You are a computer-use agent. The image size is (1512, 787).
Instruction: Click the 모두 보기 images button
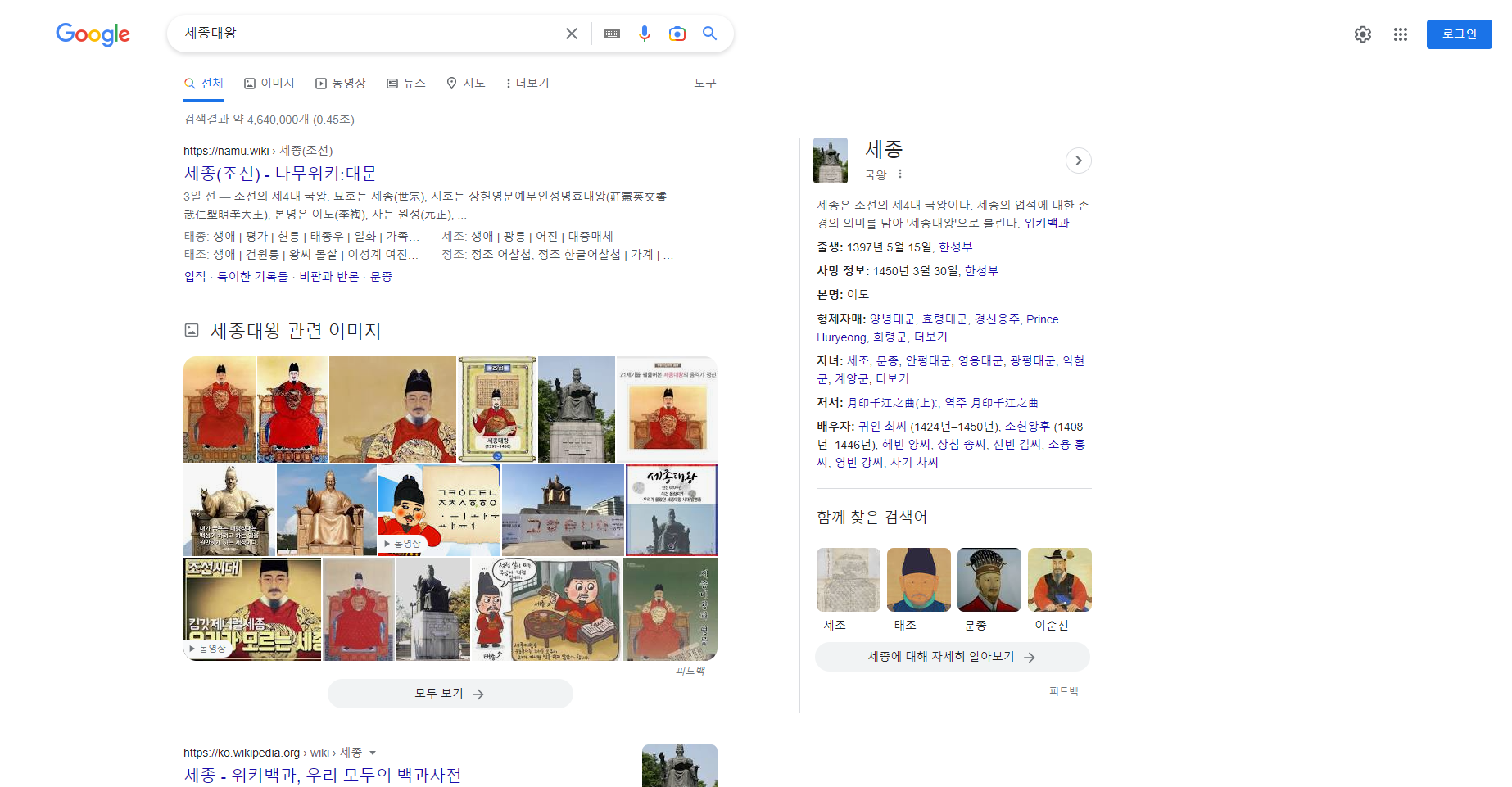tap(450, 694)
